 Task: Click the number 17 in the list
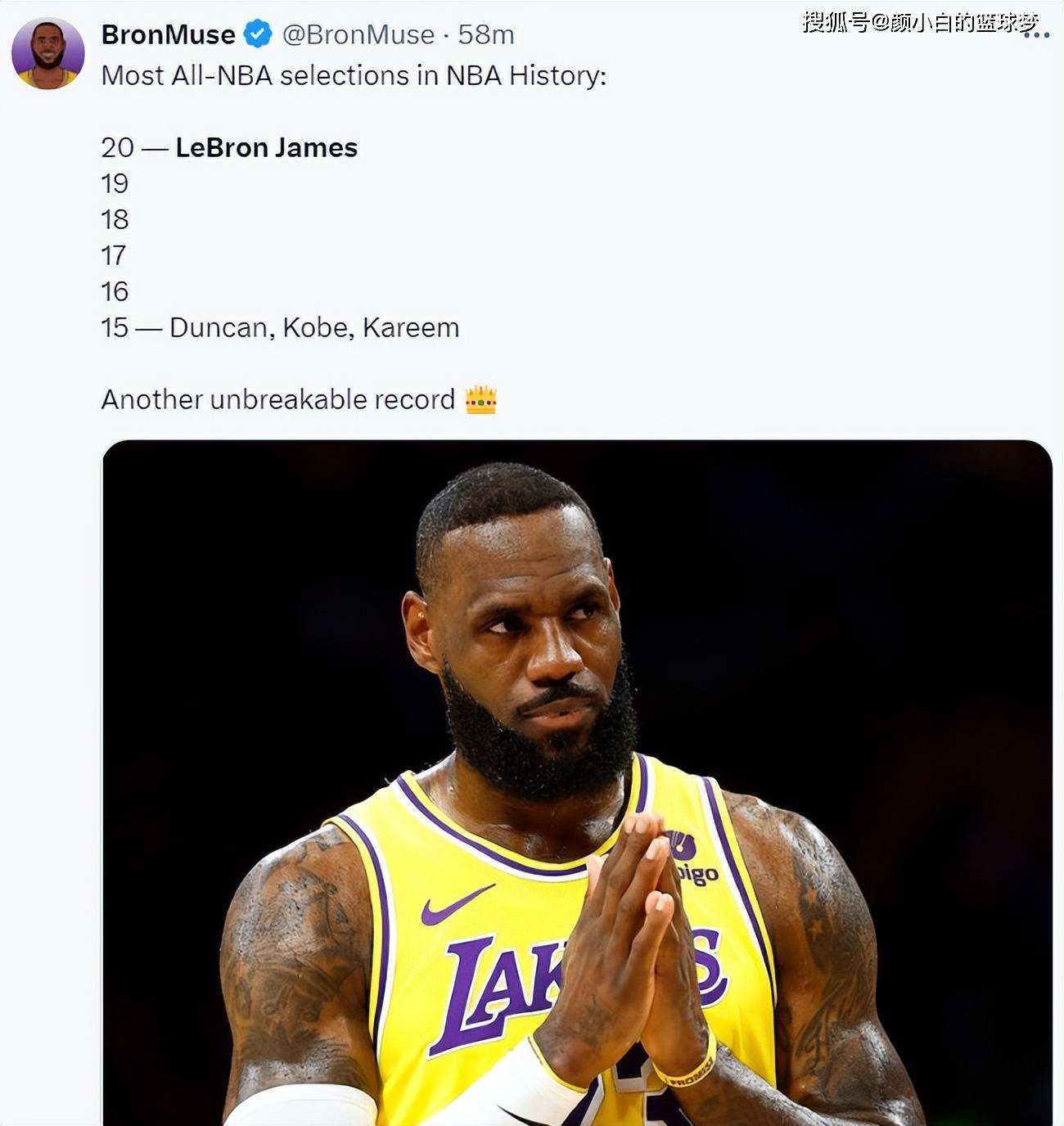click(x=114, y=255)
